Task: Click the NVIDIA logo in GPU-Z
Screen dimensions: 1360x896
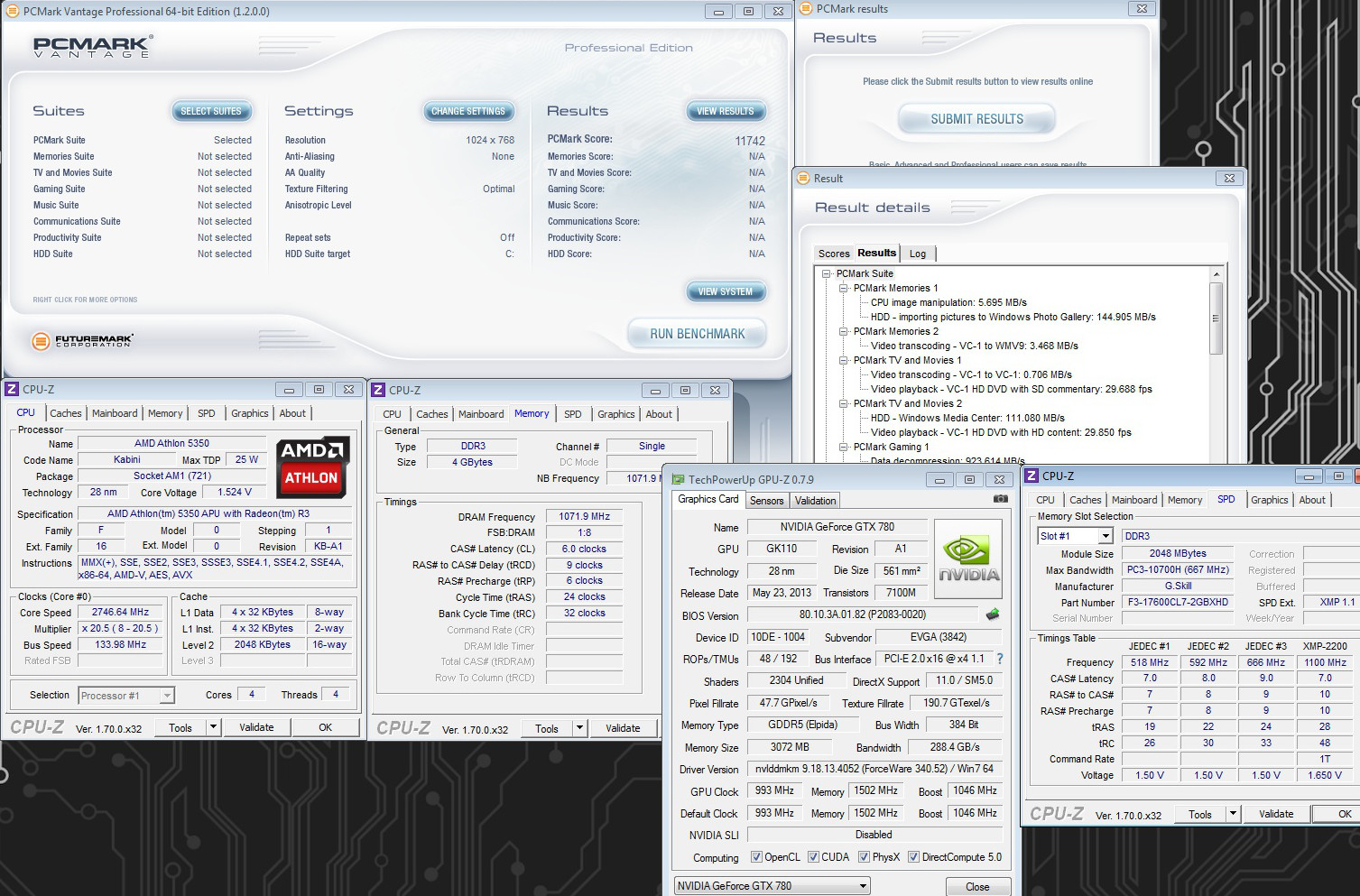Action: point(968,559)
